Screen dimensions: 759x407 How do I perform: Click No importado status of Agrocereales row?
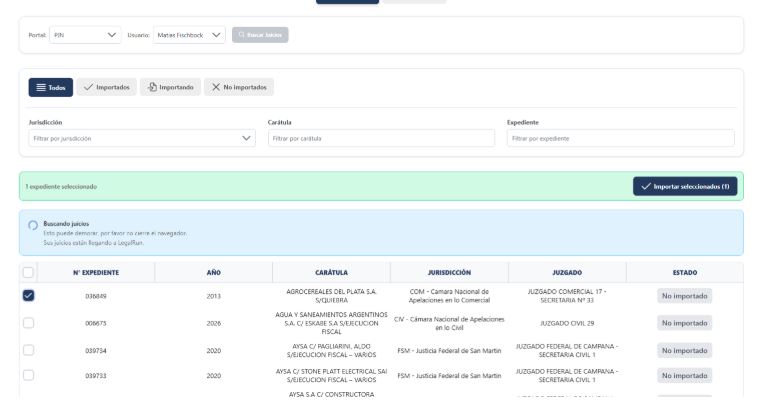tap(684, 296)
